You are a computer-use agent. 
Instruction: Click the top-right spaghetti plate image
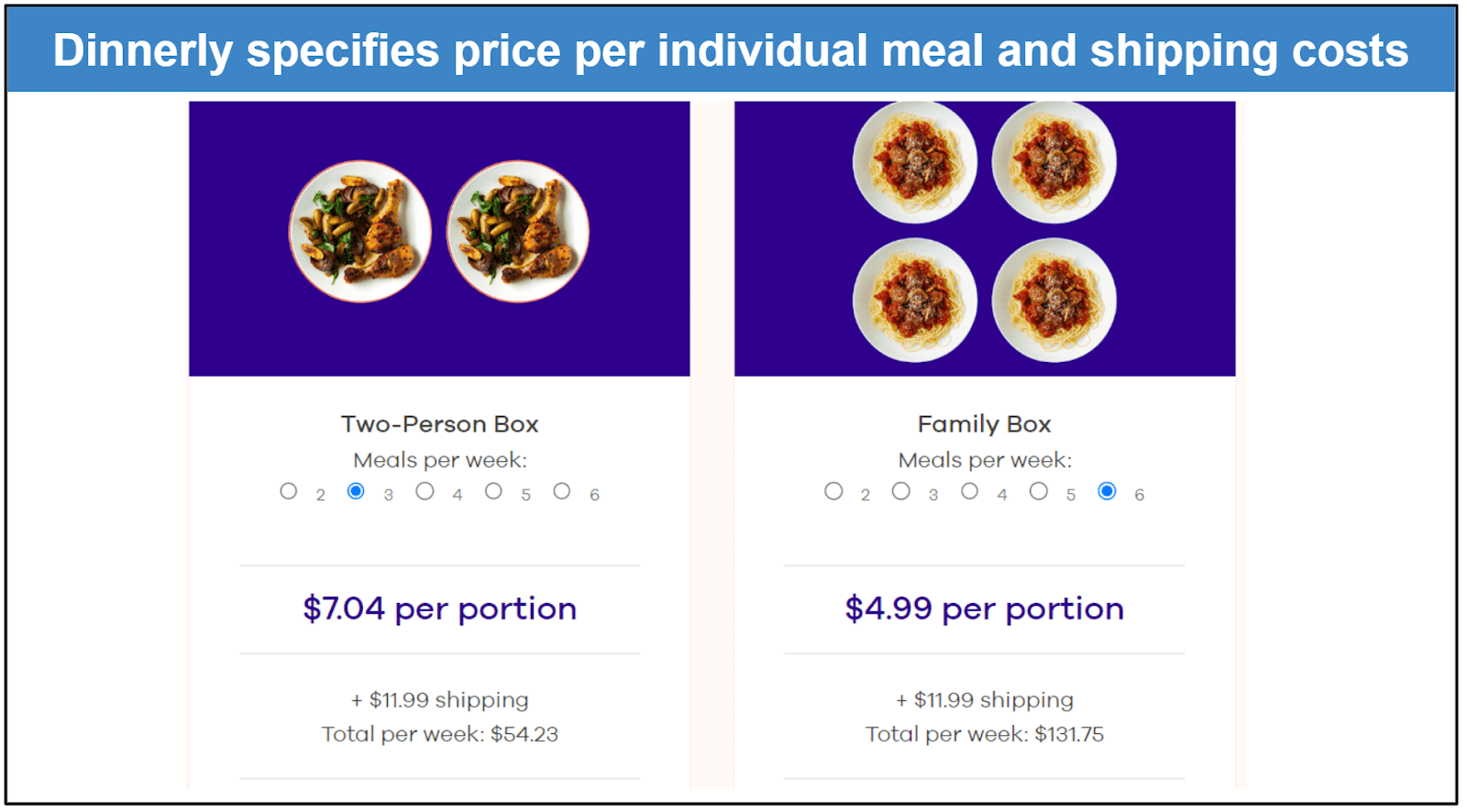click(x=1054, y=162)
